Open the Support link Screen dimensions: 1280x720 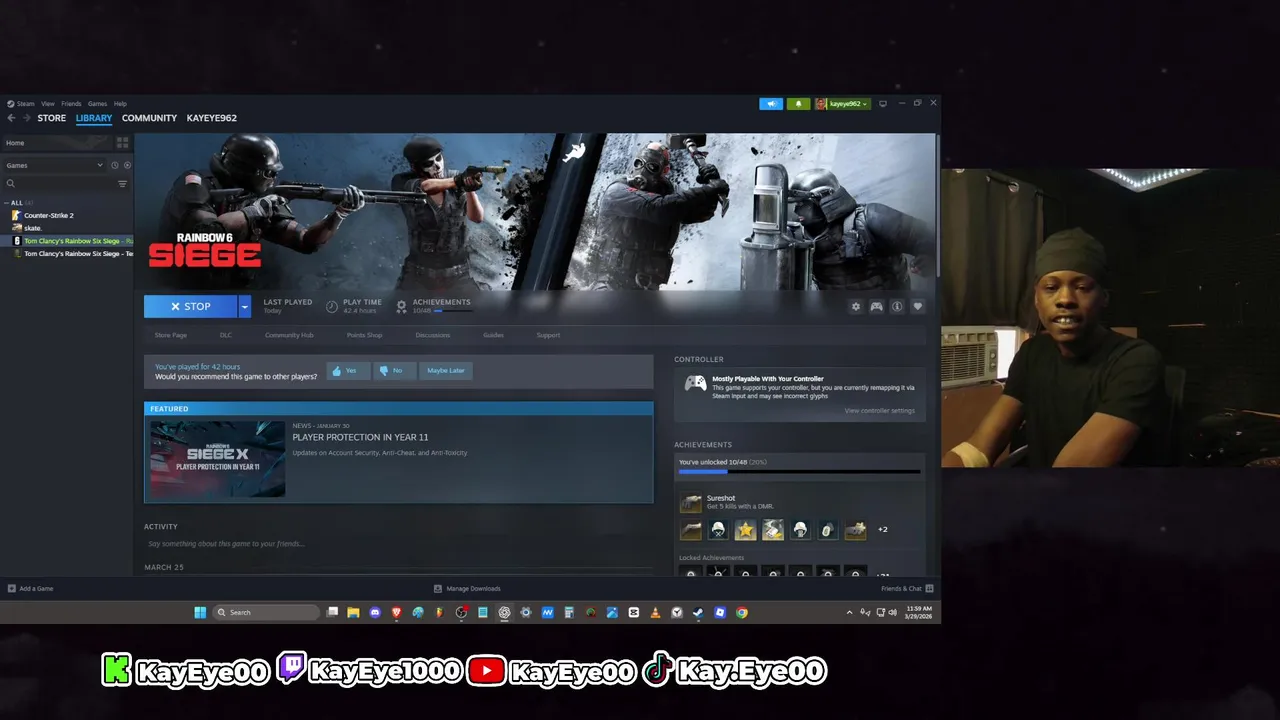(x=548, y=335)
